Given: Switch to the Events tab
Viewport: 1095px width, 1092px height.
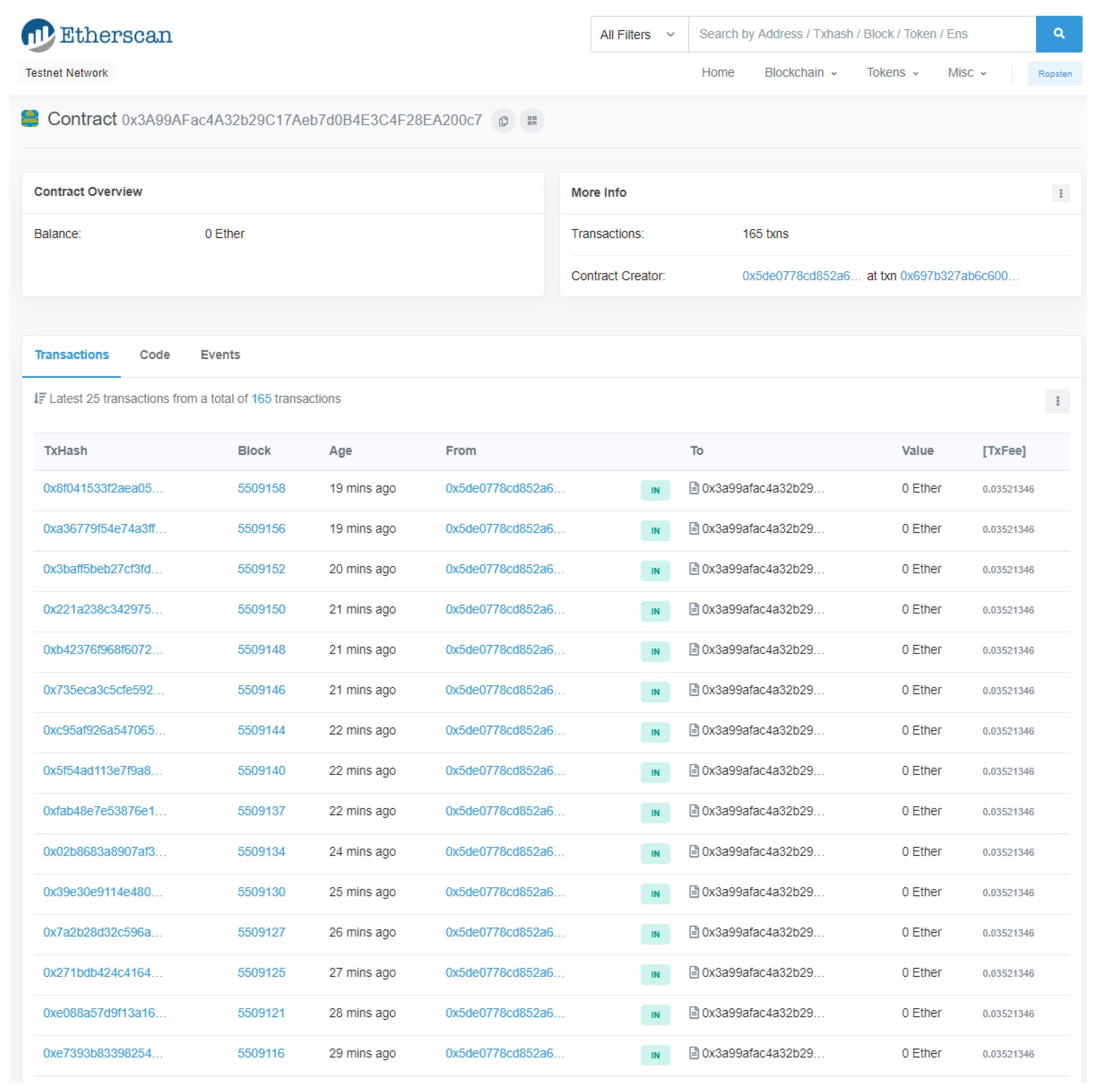Looking at the screenshot, I should click(220, 355).
